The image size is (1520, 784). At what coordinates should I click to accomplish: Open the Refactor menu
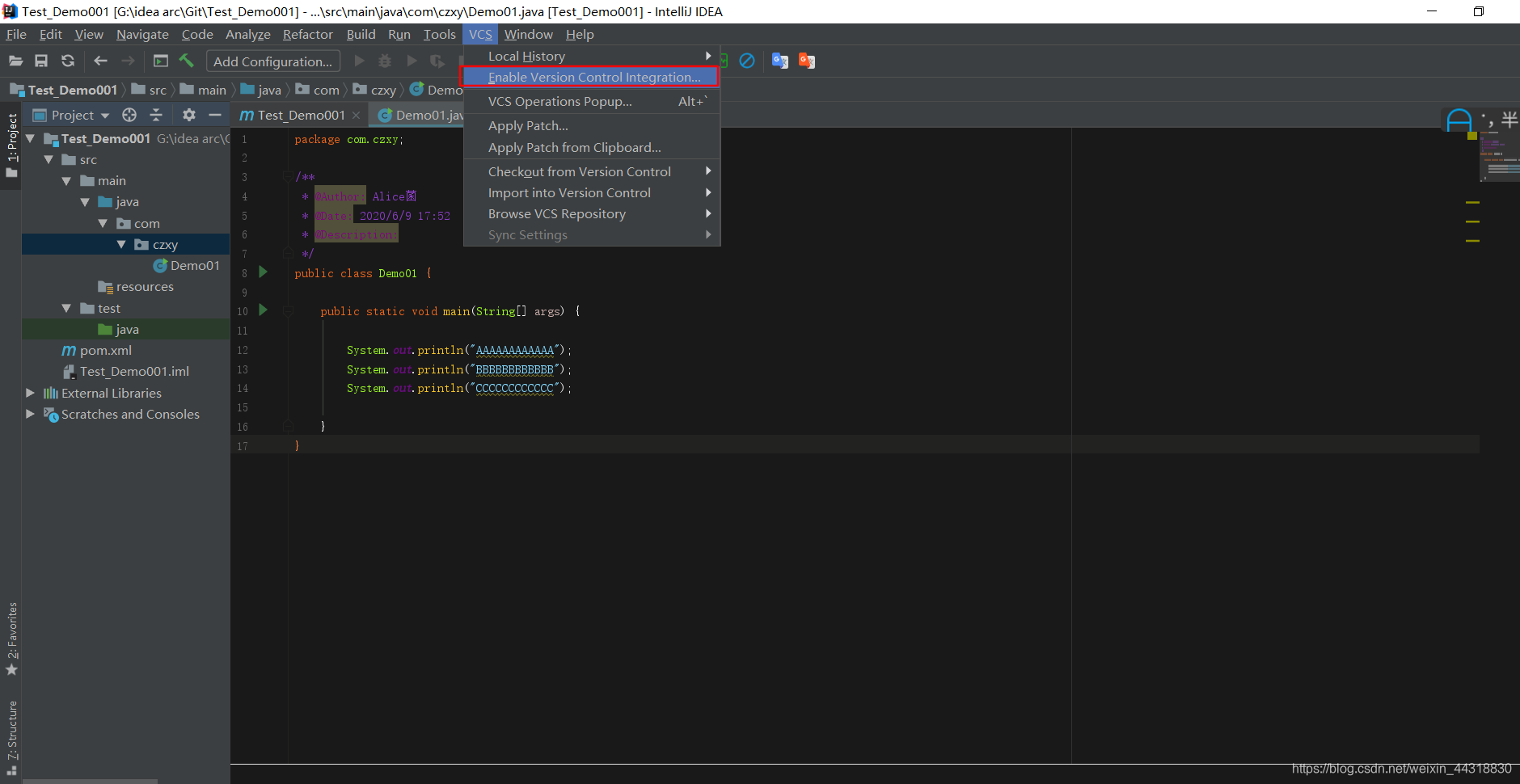click(308, 34)
